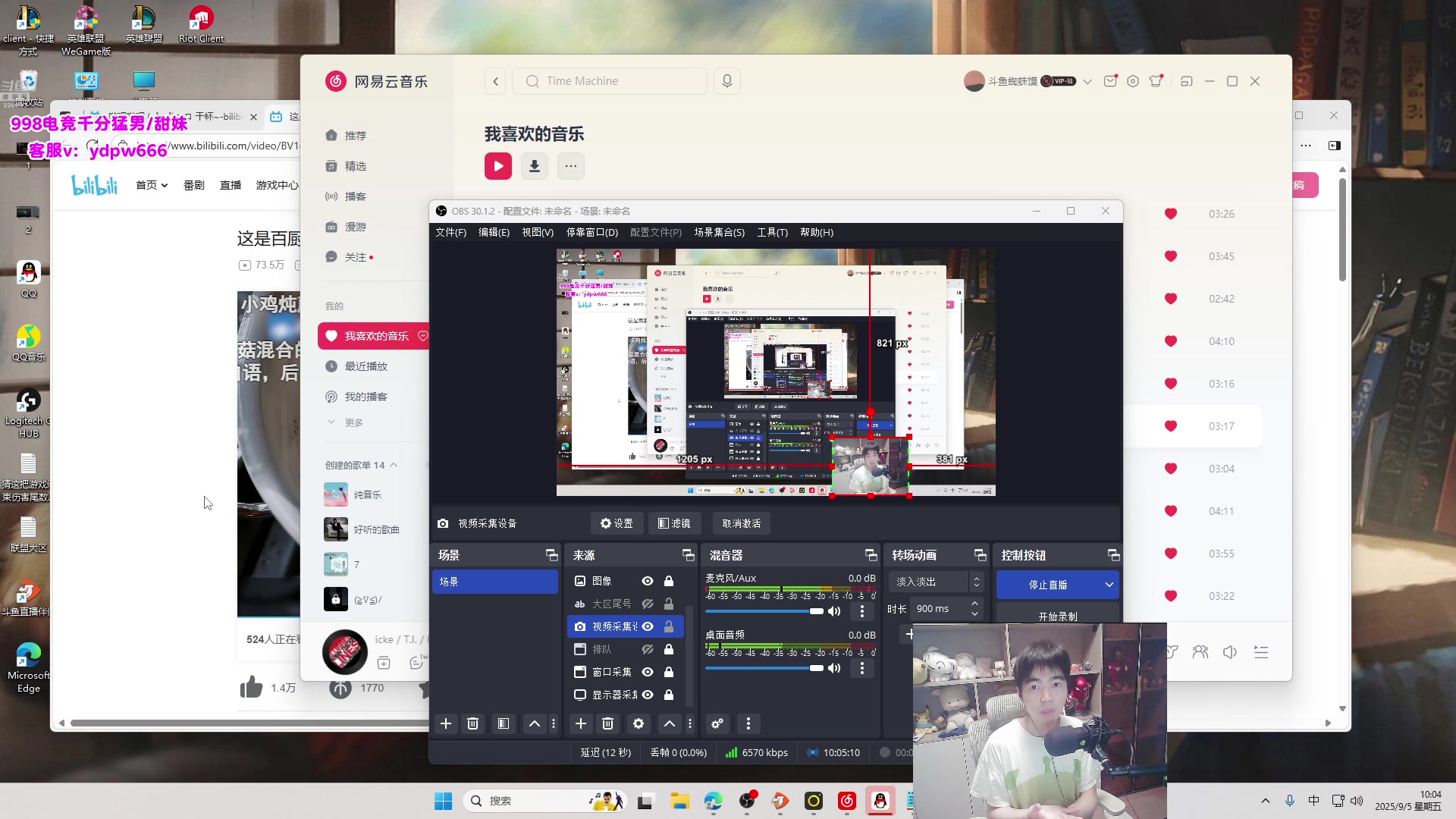Increase transition duration 900 ms
The height and width of the screenshot is (819, 1456).
pos(975,604)
